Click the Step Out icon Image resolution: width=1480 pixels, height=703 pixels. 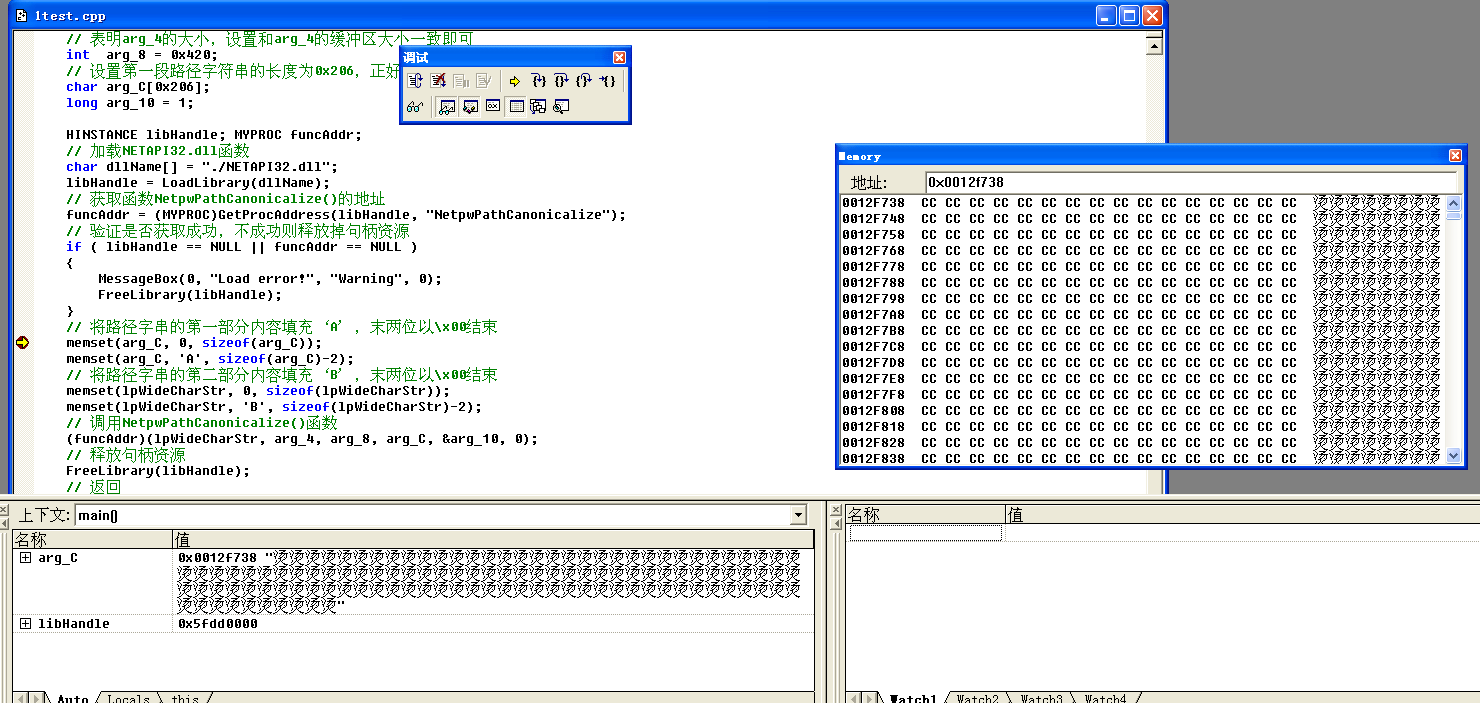pos(584,81)
